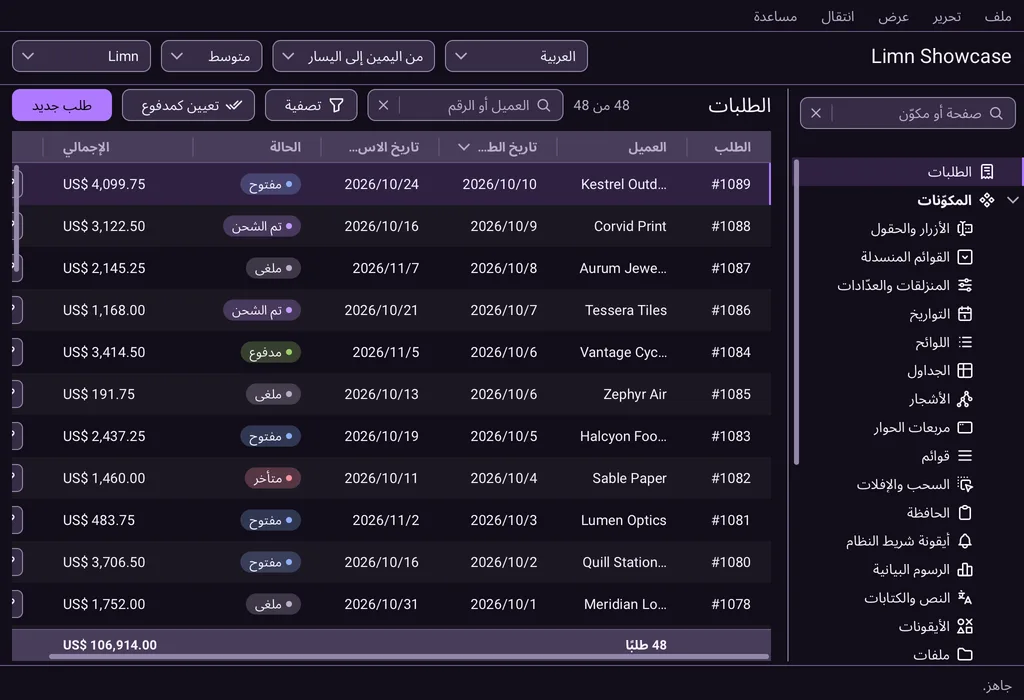The height and width of the screenshot is (700, 1024).
Task: Click Zephyr Air customer name
Action: (635, 394)
